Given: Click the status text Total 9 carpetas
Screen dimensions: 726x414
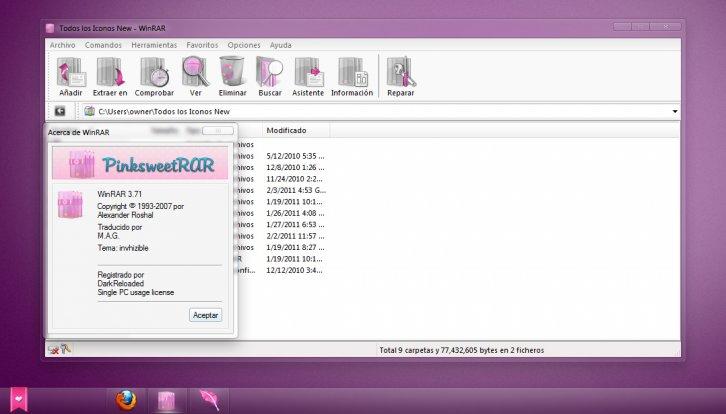Looking at the screenshot, I should tap(462, 350).
